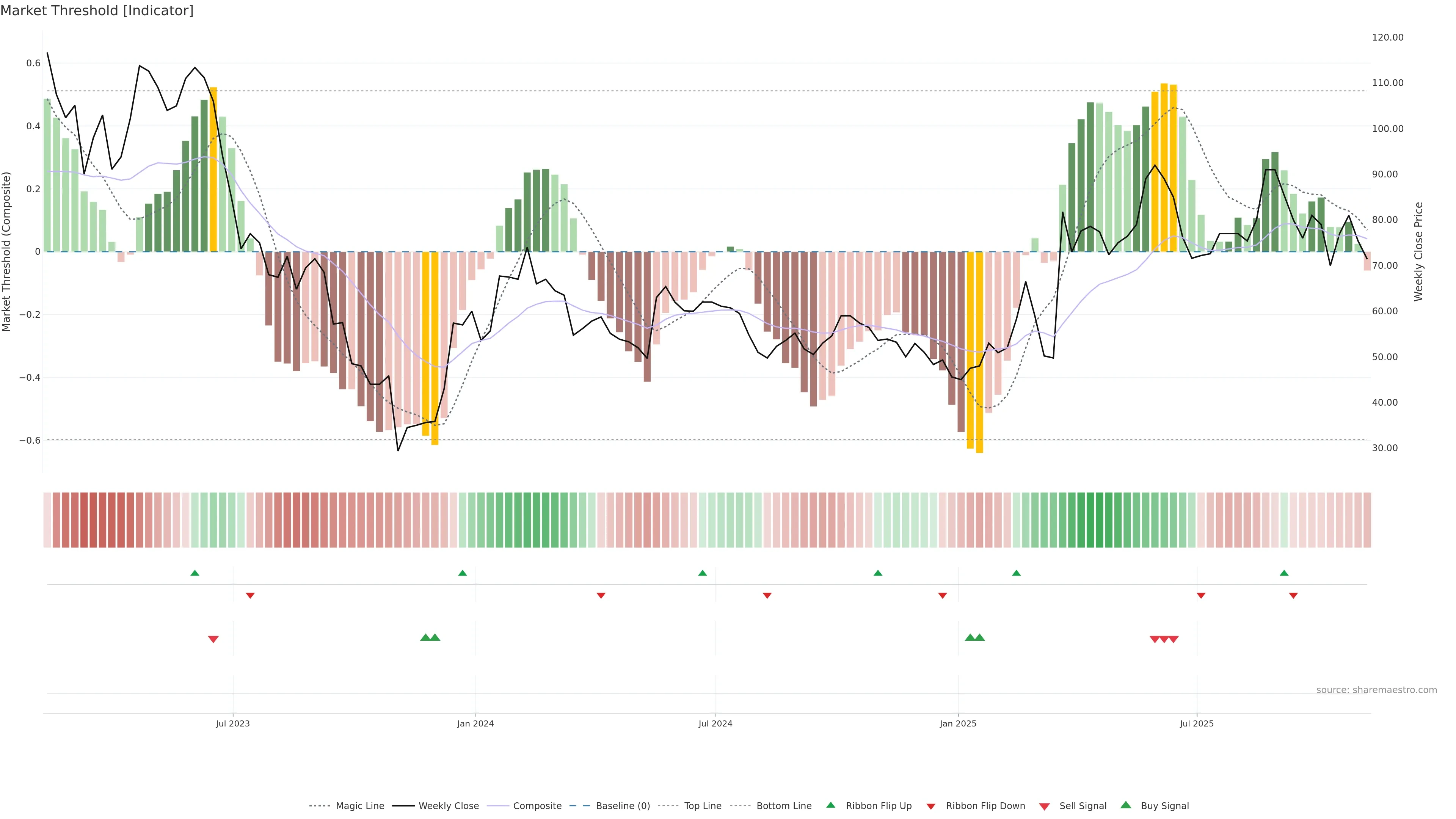The image size is (1456, 819).
Task: Click the darkest green ribbon cell in the heat strip
Action: point(1090,520)
